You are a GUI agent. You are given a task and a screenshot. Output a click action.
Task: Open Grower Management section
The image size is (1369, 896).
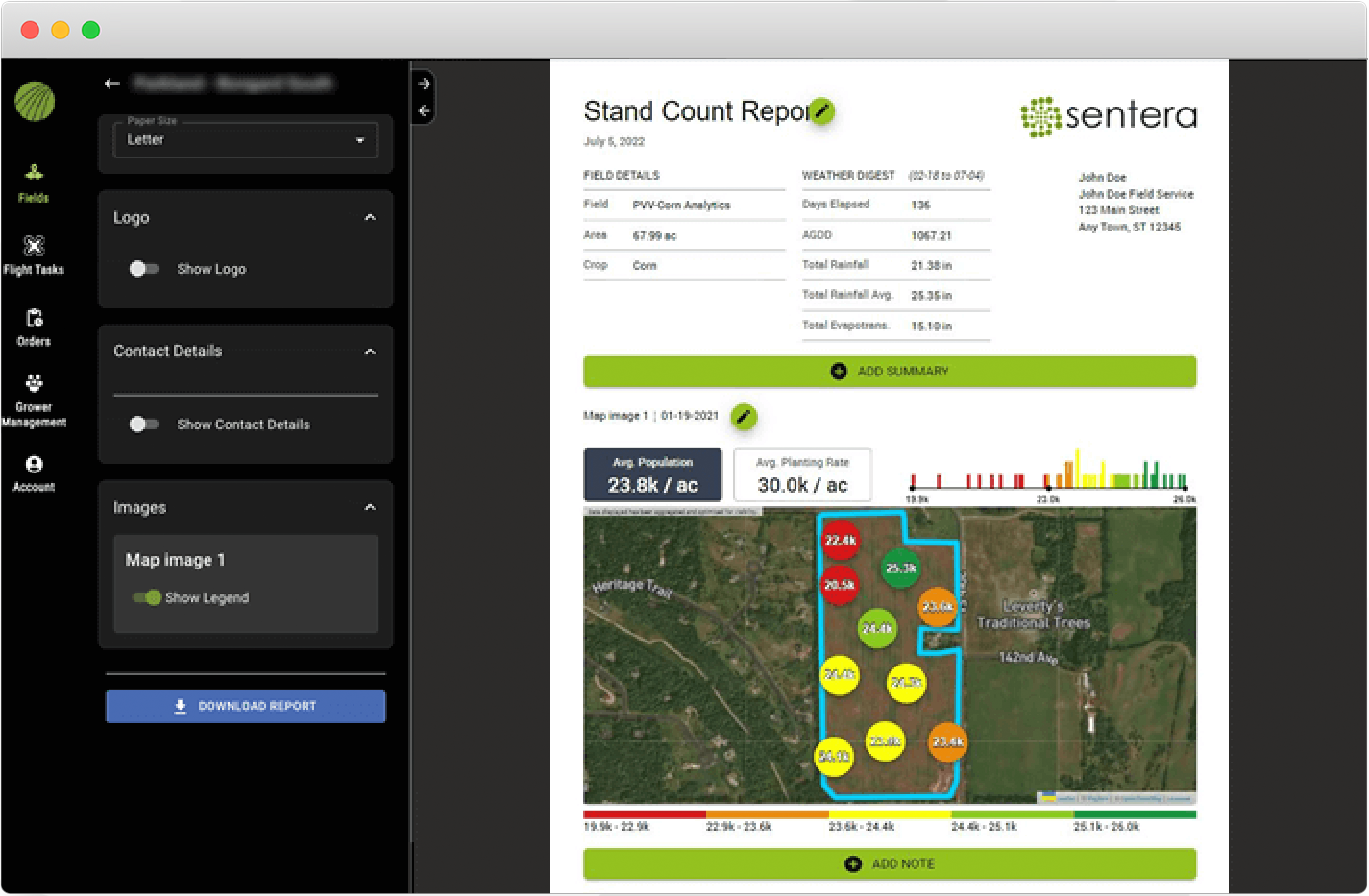[34, 400]
